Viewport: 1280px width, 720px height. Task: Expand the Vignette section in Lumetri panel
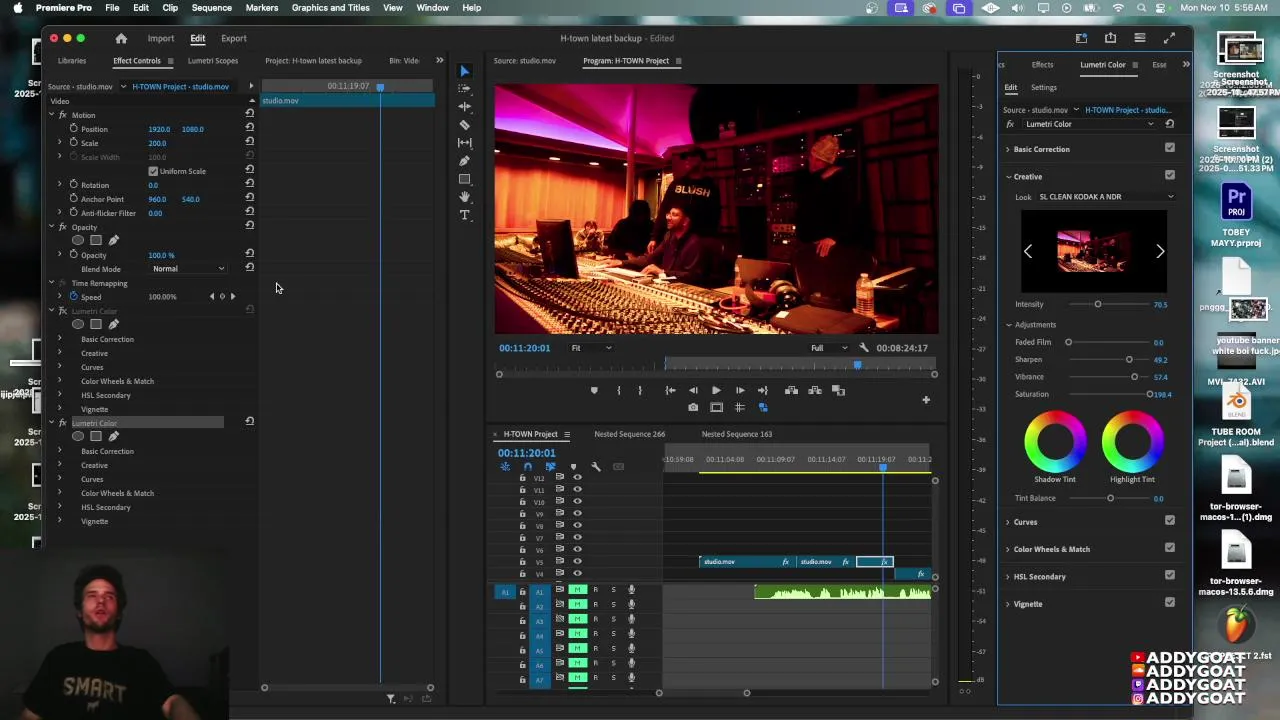coord(1008,604)
